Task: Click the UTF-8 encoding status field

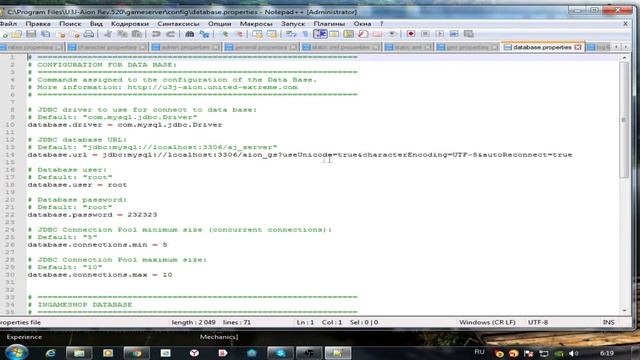Action: [x=538, y=322]
